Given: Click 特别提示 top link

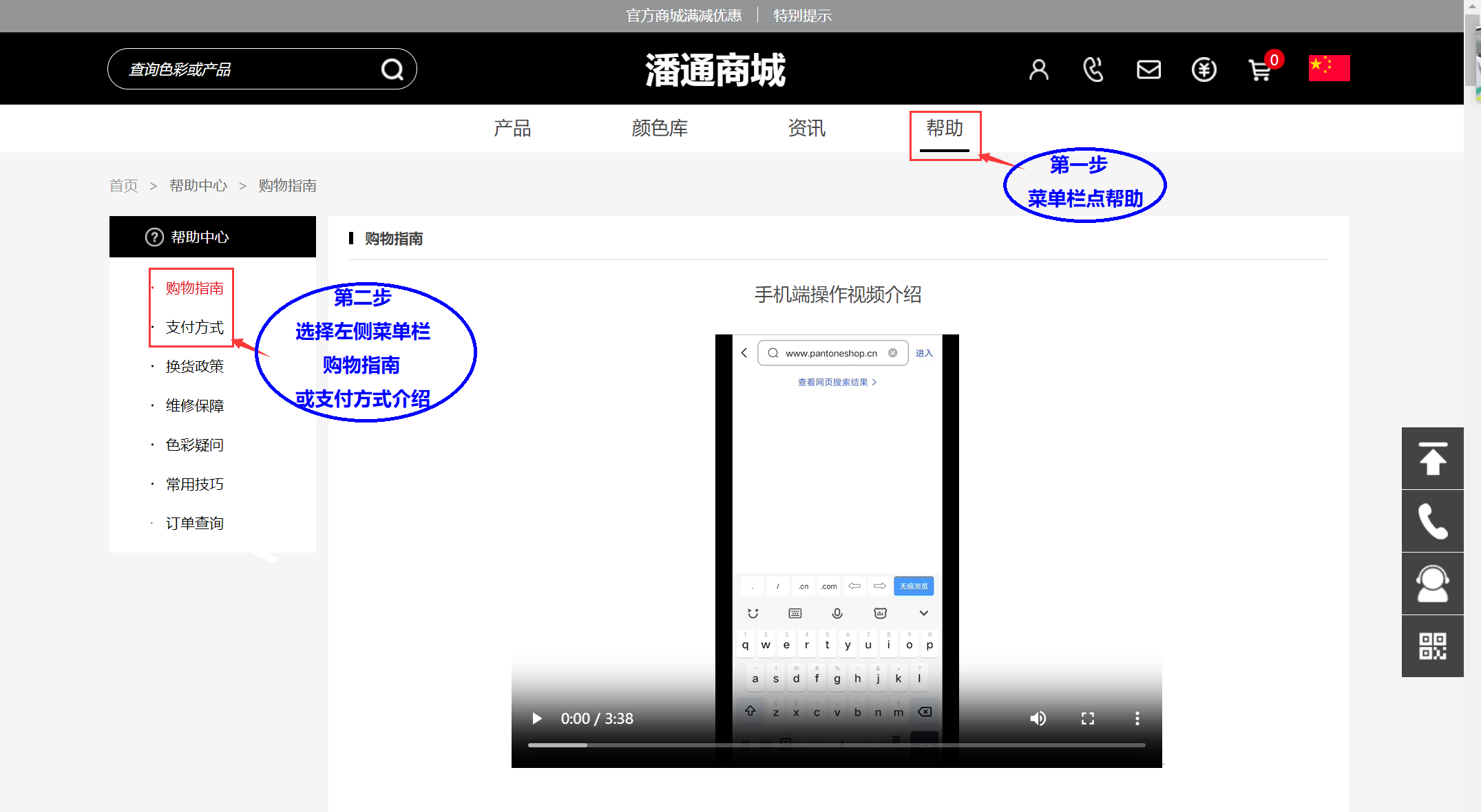Looking at the screenshot, I should pyautogui.click(x=802, y=16).
